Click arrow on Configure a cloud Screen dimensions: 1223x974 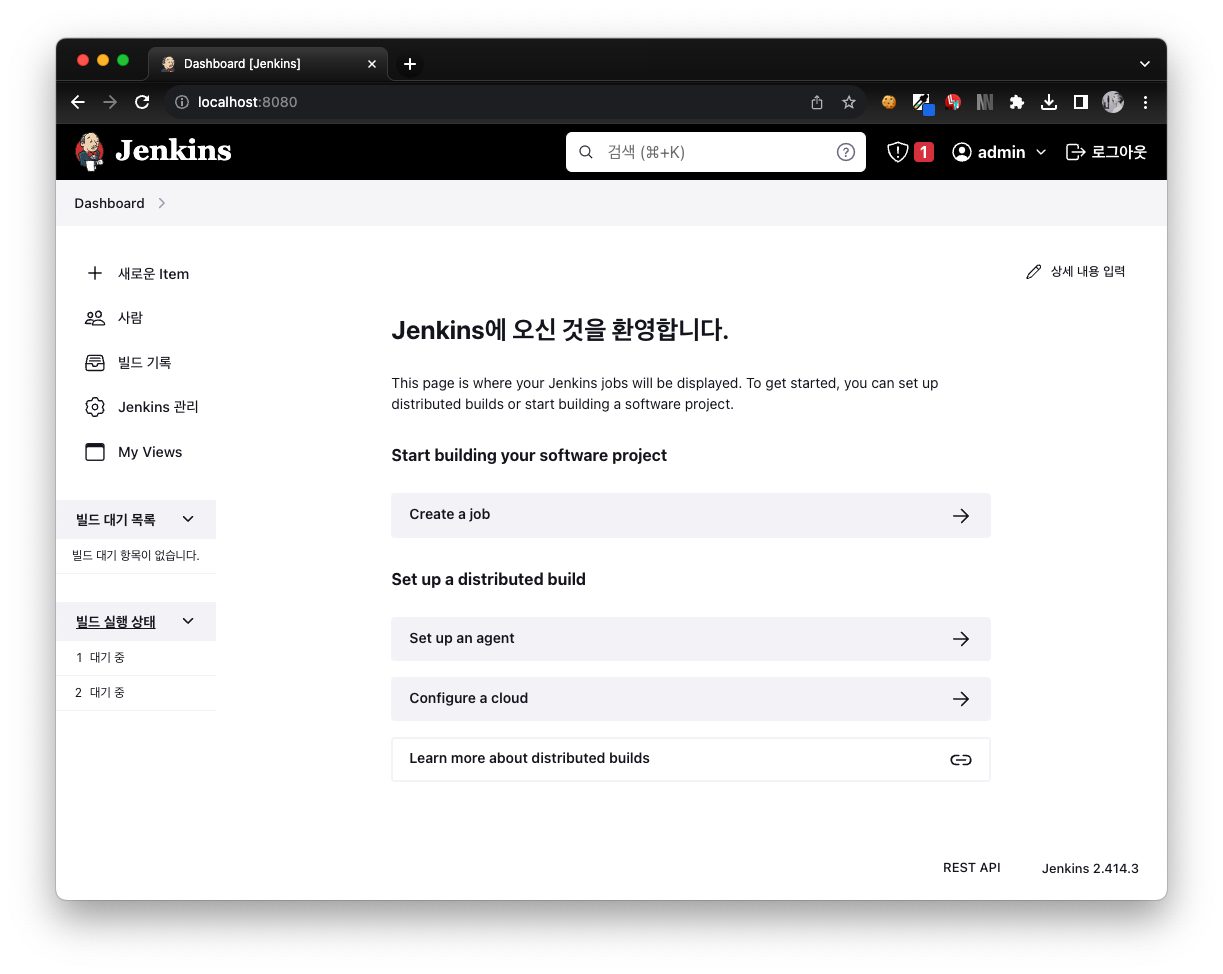(961, 699)
